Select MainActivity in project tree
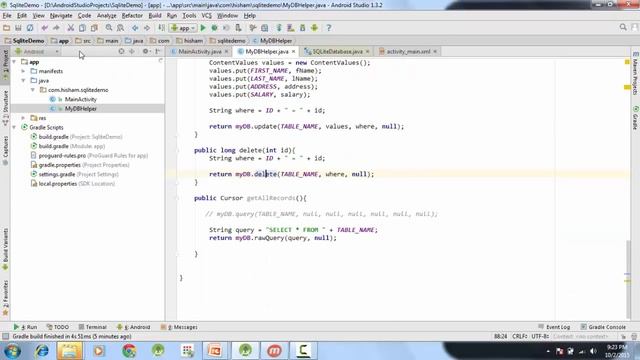This screenshot has width=640, height=360. (x=80, y=99)
